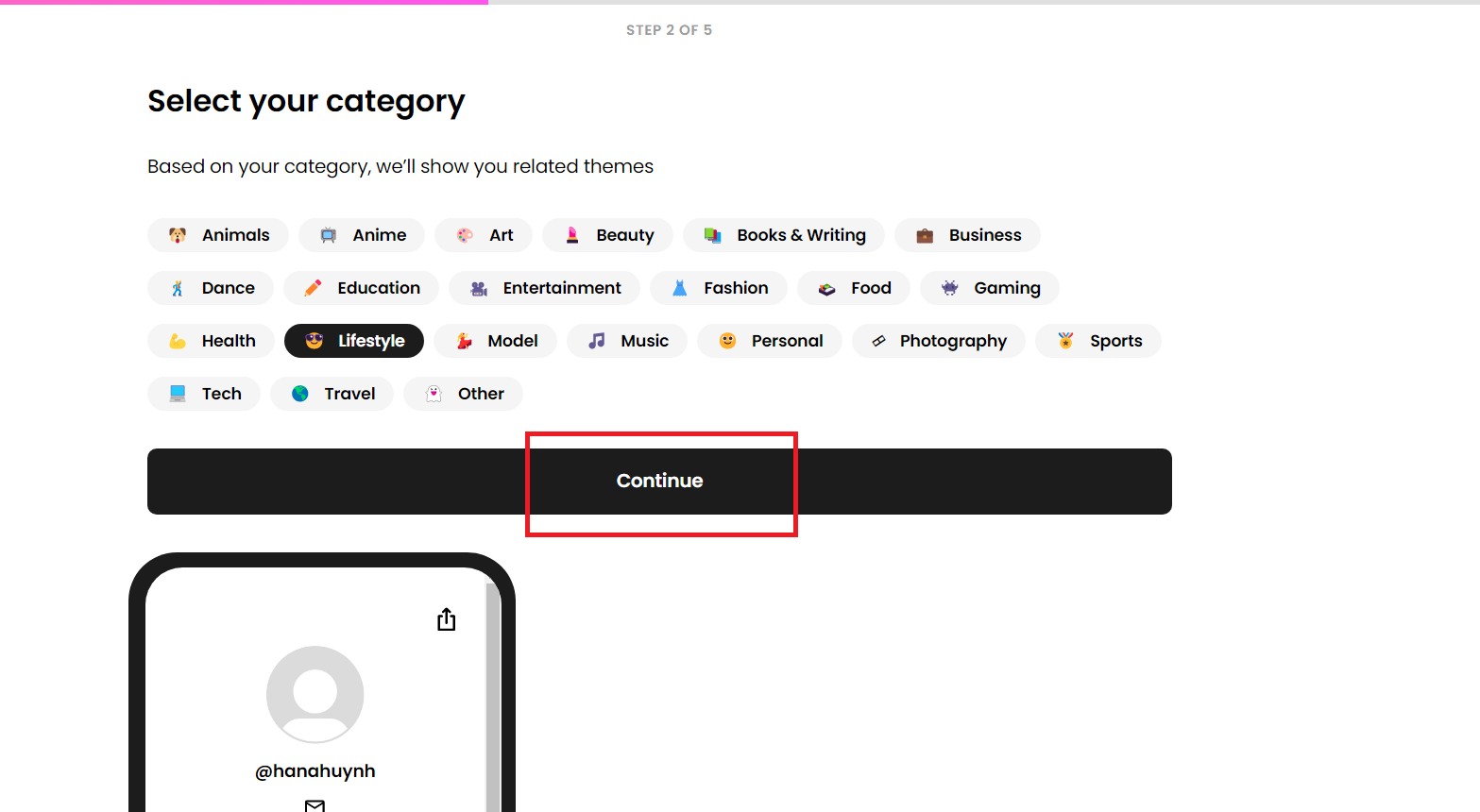Select the Animals category chip

point(218,235)
